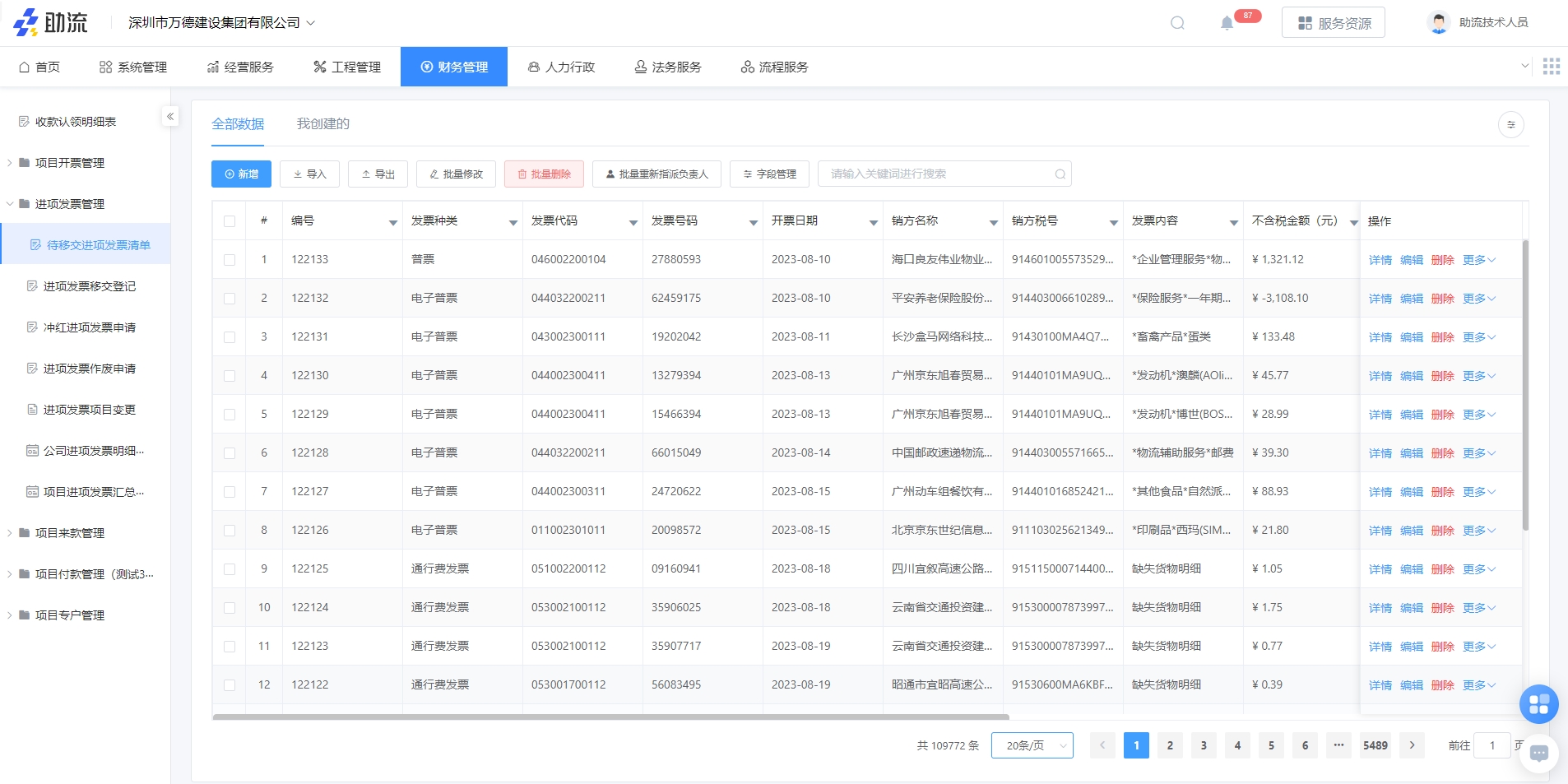Open filter arrow for 不含税金额 column
This screenshot has height=784, width=1568.
coord(1353,222)
